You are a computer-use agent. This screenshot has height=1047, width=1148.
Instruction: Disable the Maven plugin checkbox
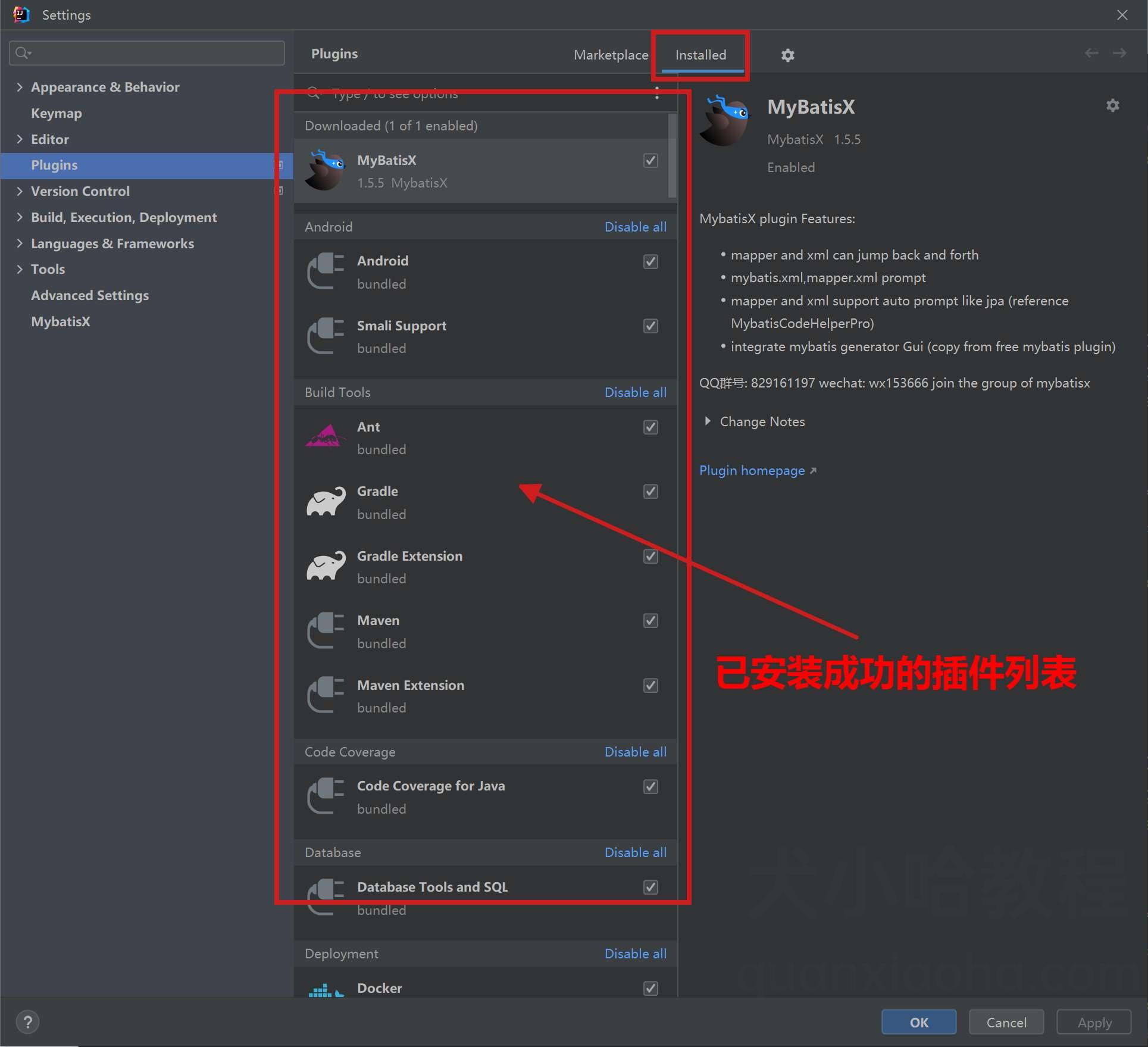(650, 621)
